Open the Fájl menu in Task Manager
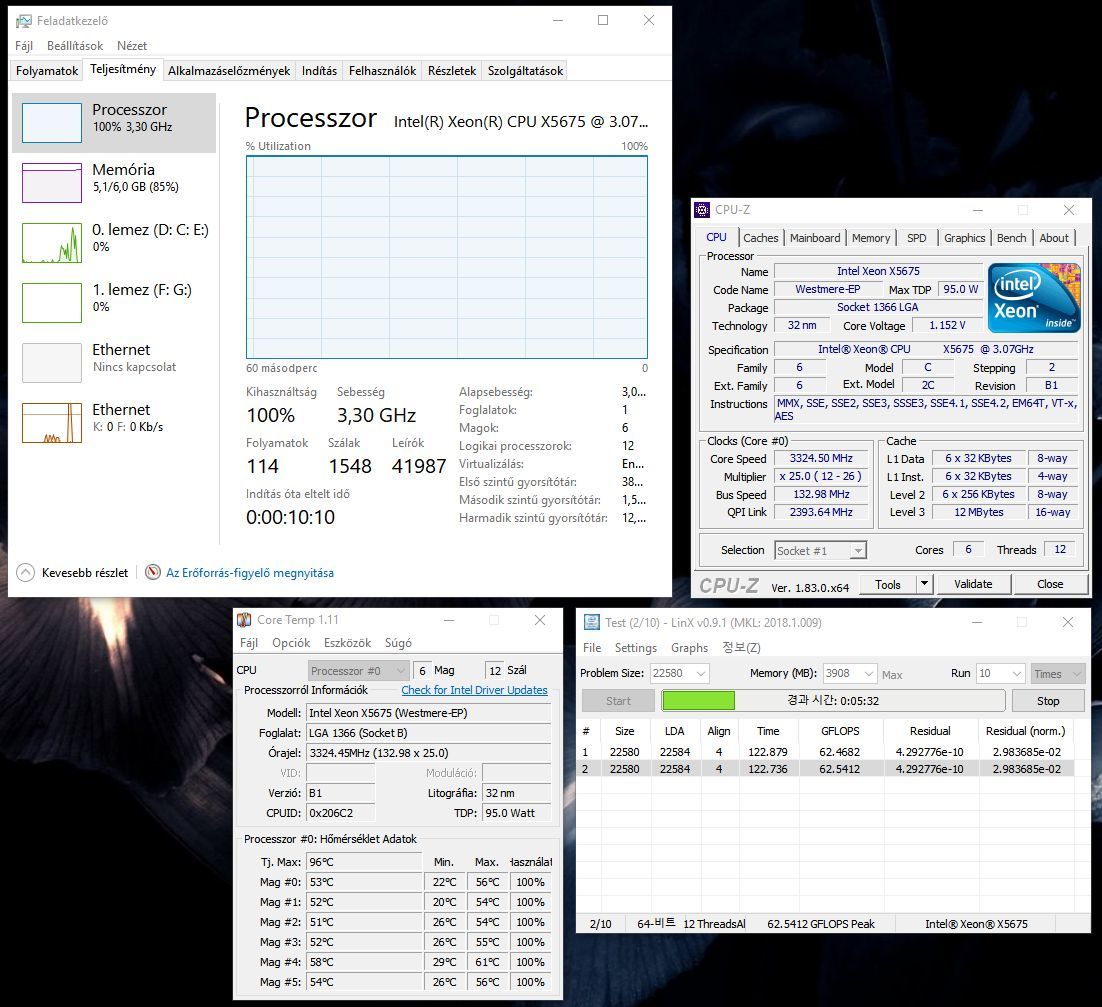 click(x=24, y=46)
